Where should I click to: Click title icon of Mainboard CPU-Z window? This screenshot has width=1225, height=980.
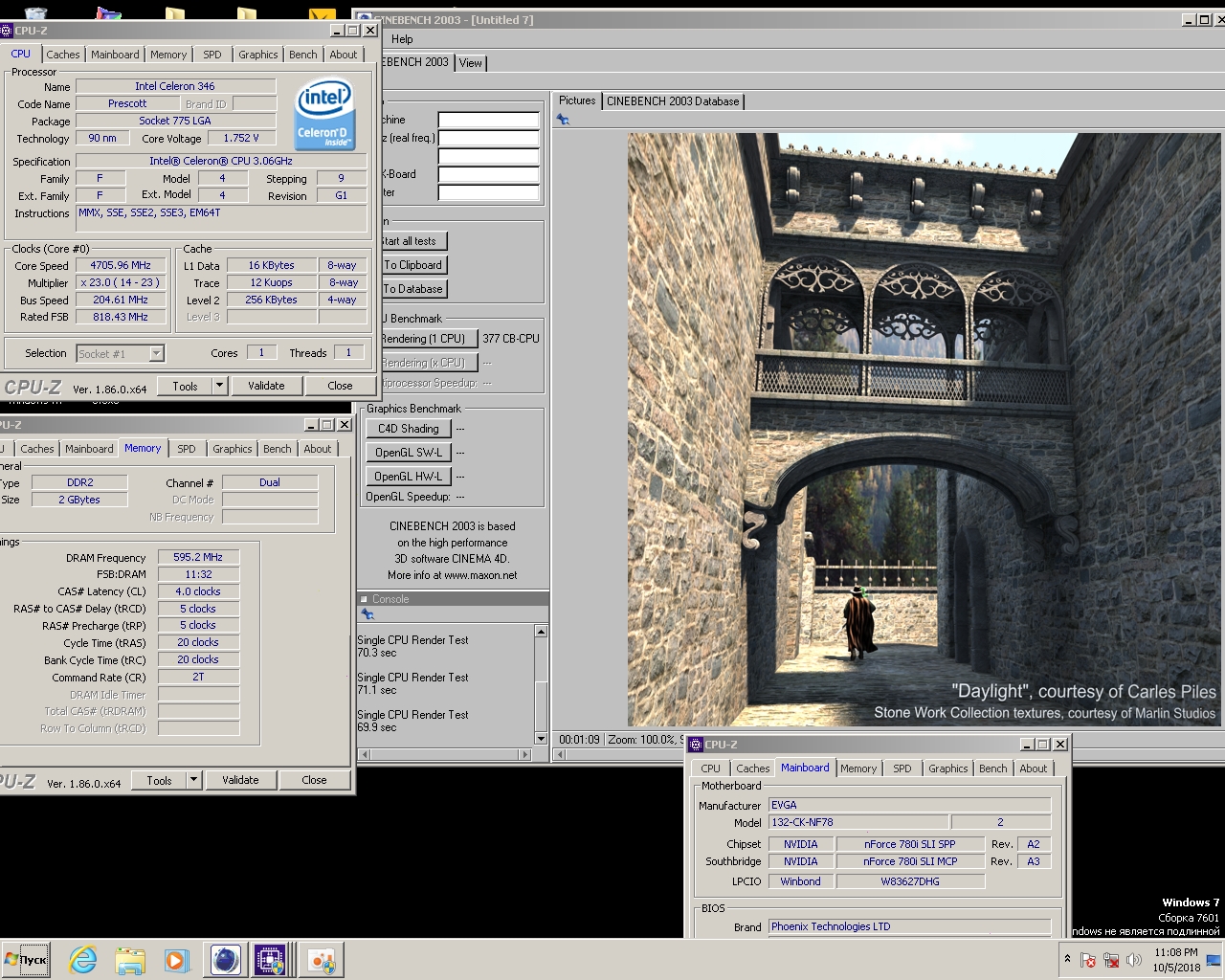point(696,745)
